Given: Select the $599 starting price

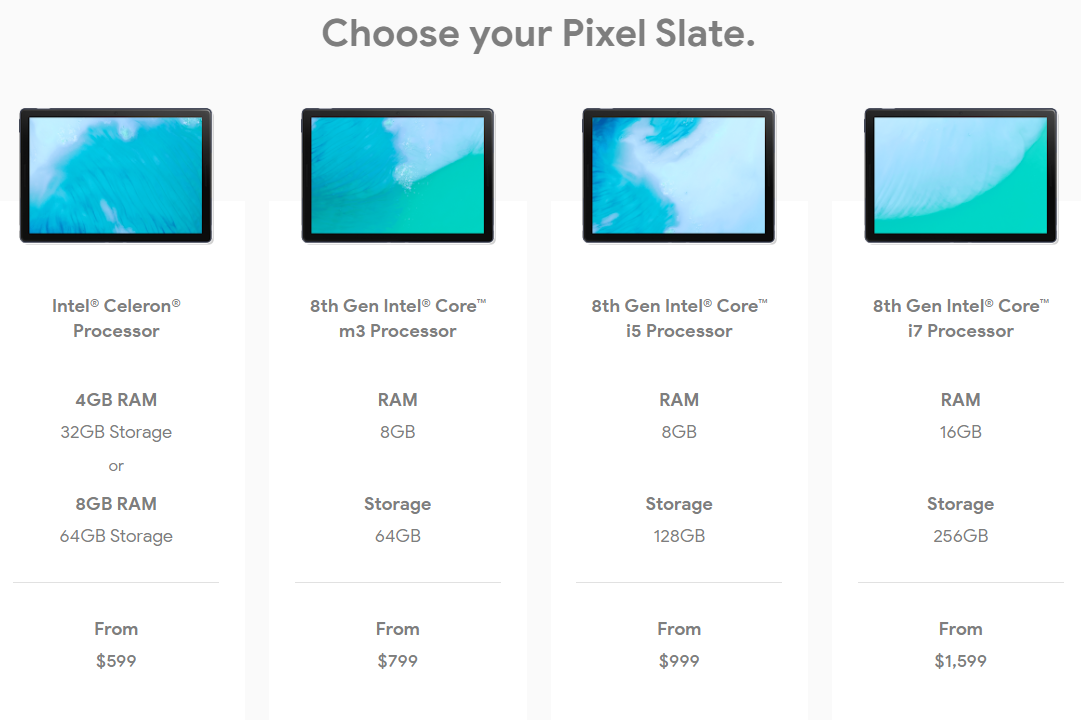Looking at the screenshot, I should (116, 661).
